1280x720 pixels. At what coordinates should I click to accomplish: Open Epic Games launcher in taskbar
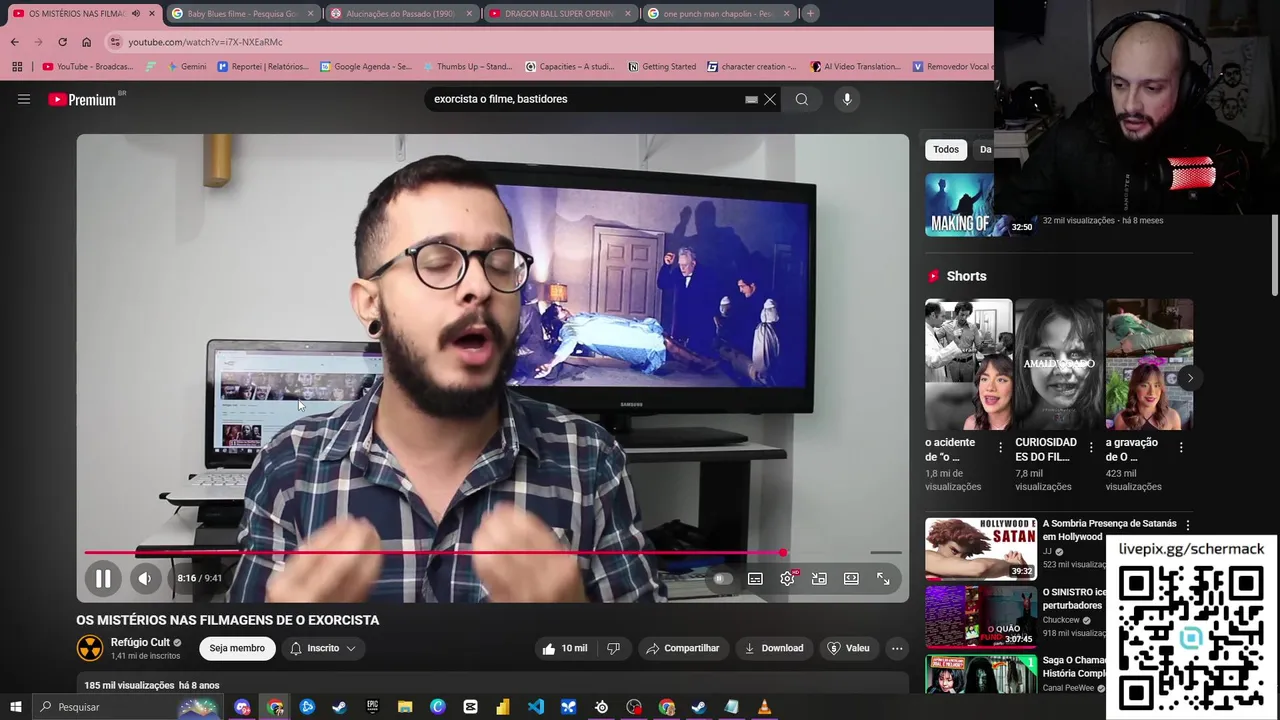point(372,707)
